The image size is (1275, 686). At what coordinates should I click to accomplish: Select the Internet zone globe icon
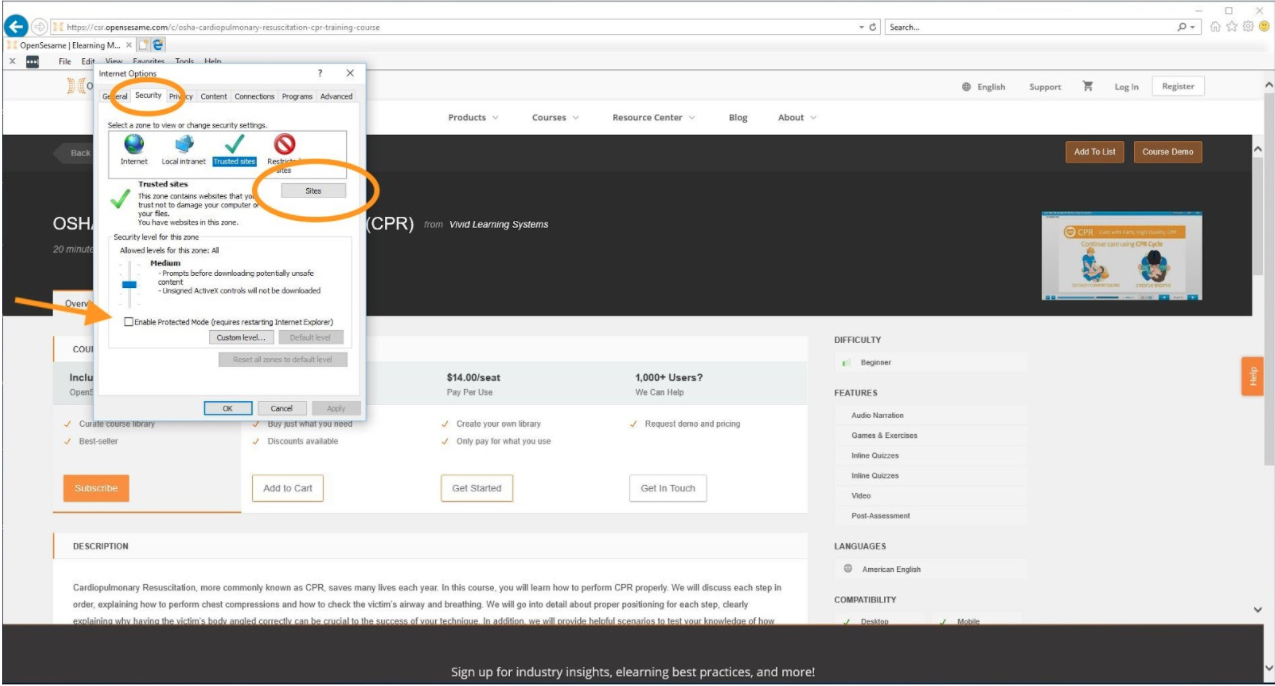134,146
